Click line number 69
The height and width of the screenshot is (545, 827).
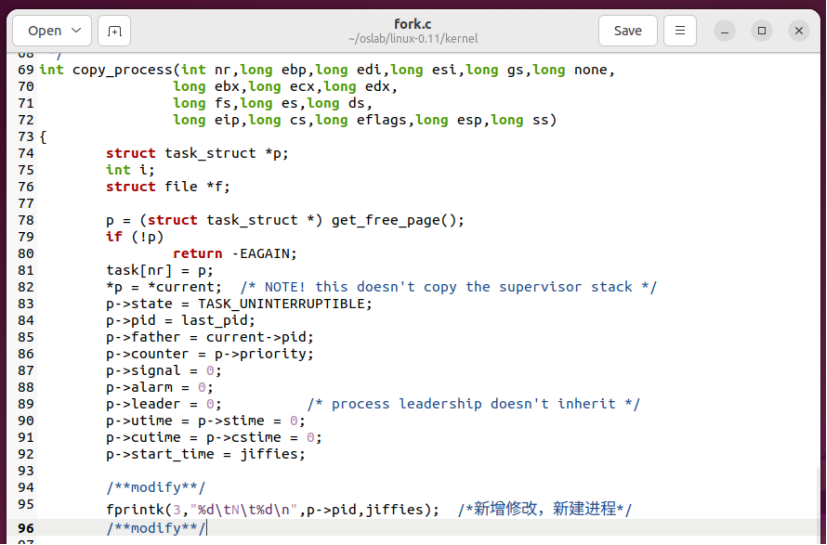(x=26, y=70)
